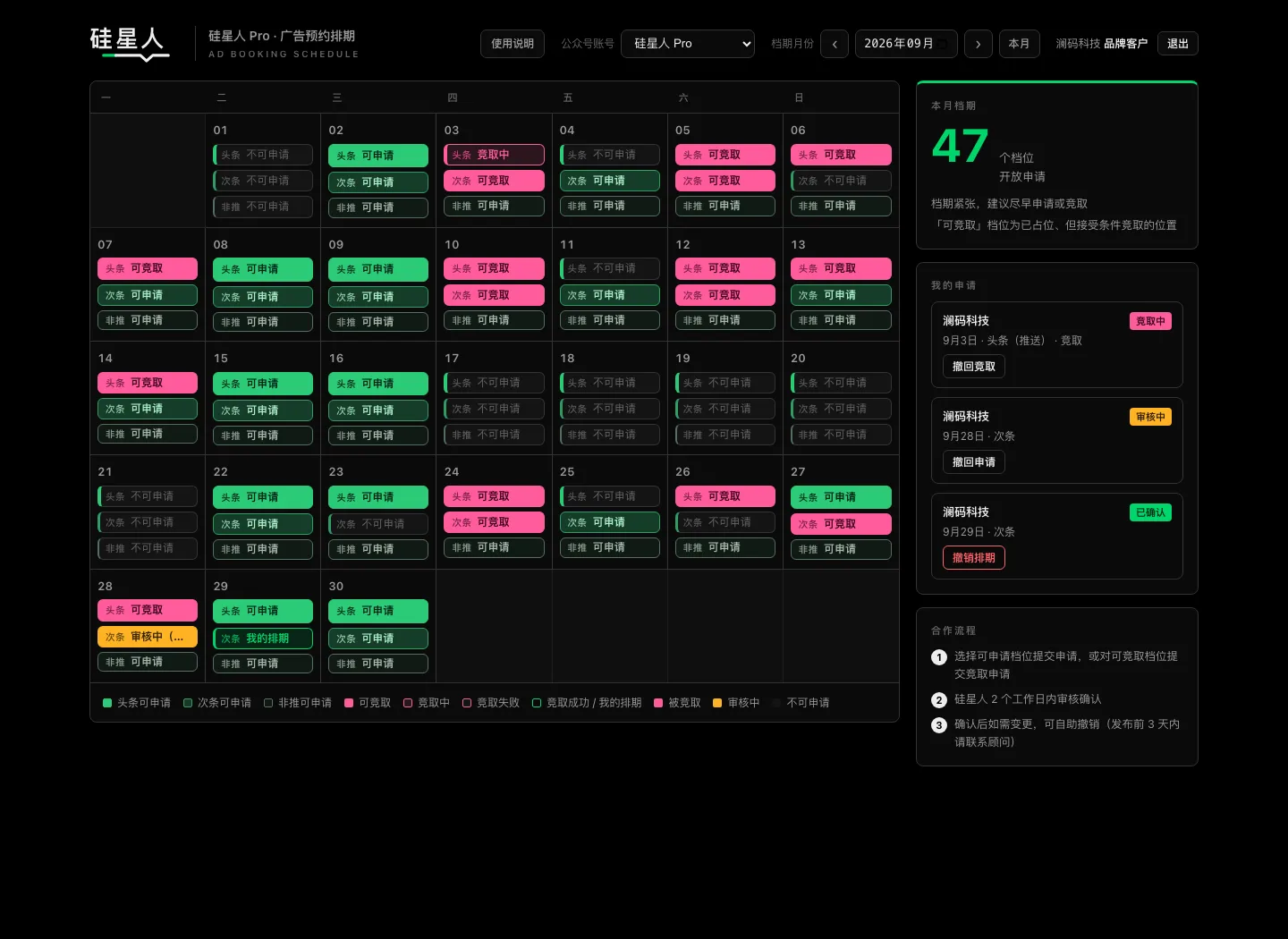Screen dimensions: 1288x939
Task: Click the 被竞取 legend swatch
Action: click(658, 703)
